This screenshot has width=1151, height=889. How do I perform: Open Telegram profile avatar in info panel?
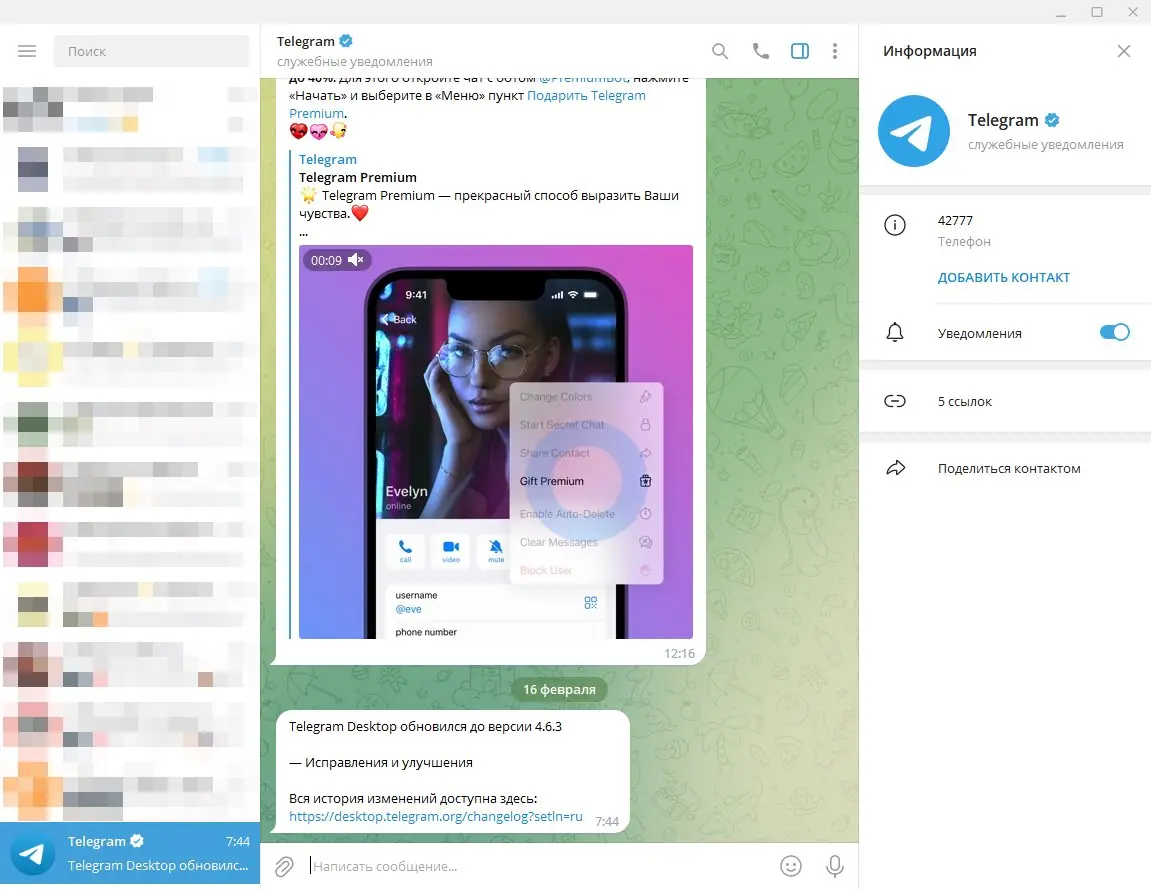[914, 131]
